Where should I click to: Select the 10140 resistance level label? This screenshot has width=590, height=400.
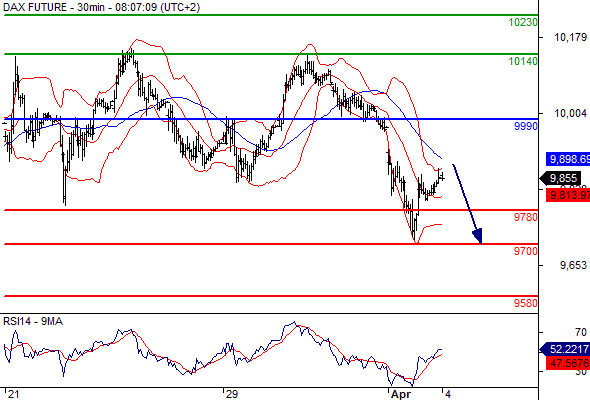click(x=523, y=61)
